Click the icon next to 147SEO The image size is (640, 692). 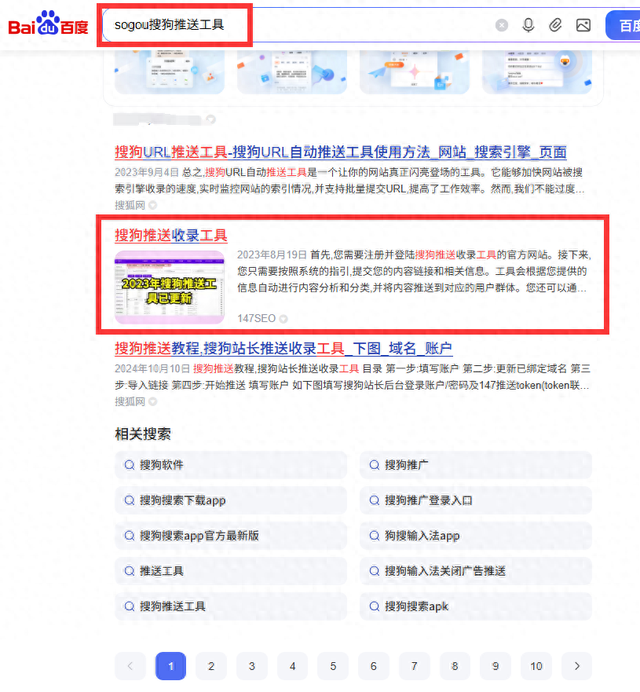pos(283,319)
